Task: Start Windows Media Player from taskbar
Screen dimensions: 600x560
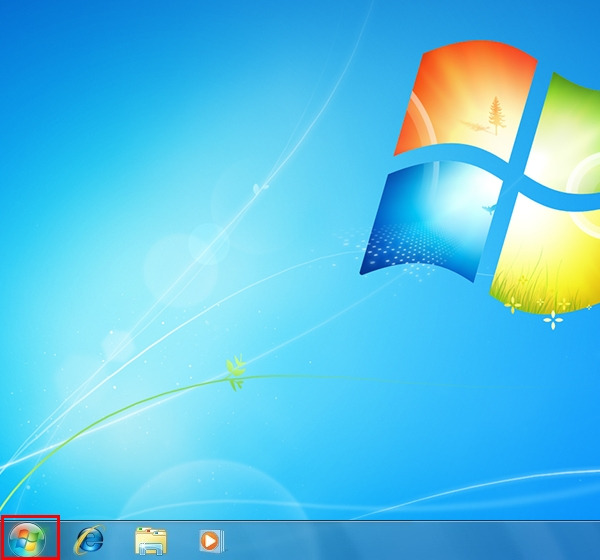Action: pyautogui.click(x=210, y=540)
